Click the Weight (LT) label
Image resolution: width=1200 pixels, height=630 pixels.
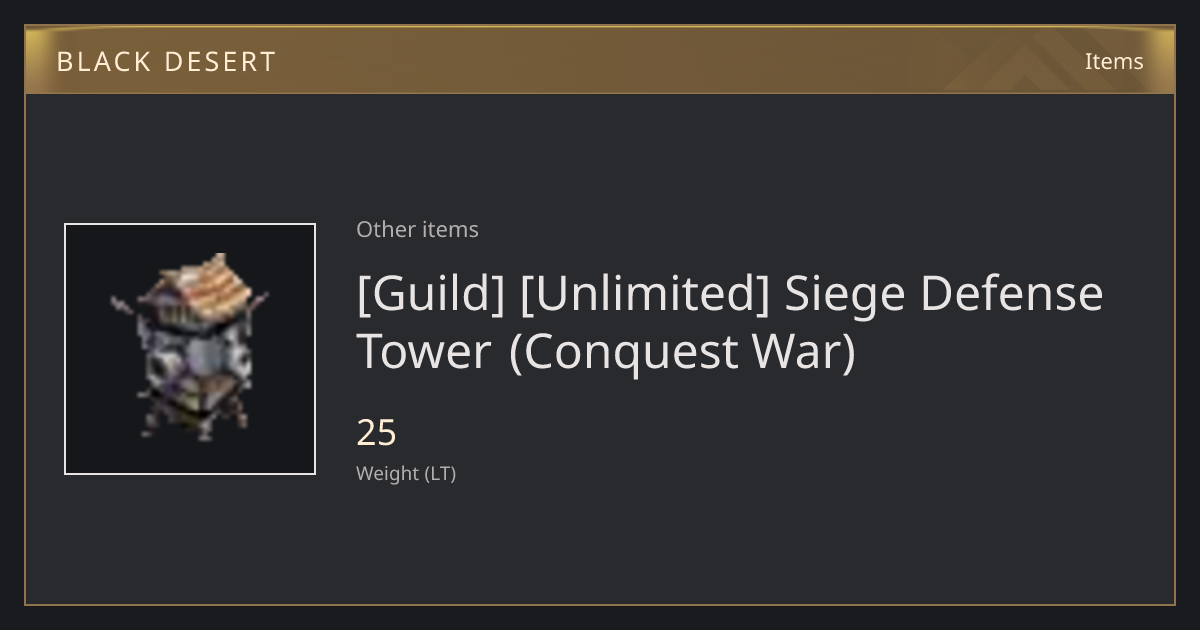(x=406, y=474)
